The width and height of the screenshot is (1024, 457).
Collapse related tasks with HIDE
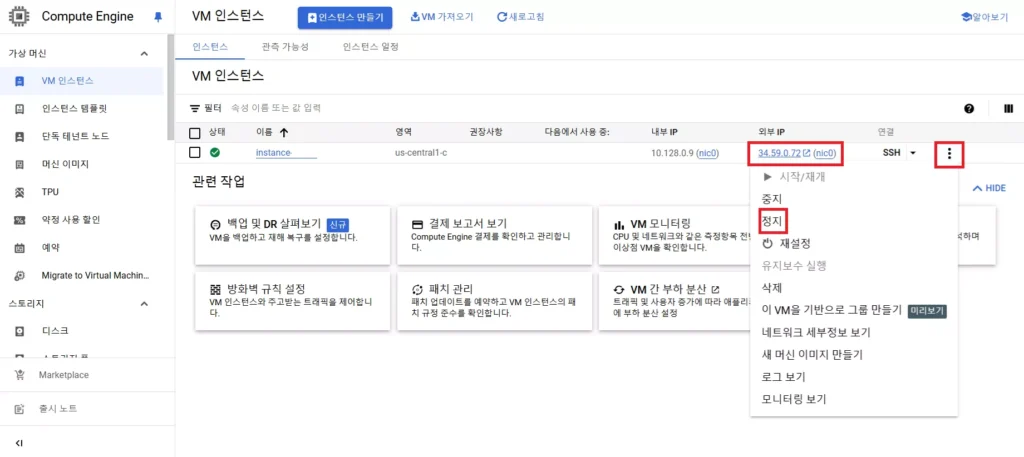(x=989, y=188)
